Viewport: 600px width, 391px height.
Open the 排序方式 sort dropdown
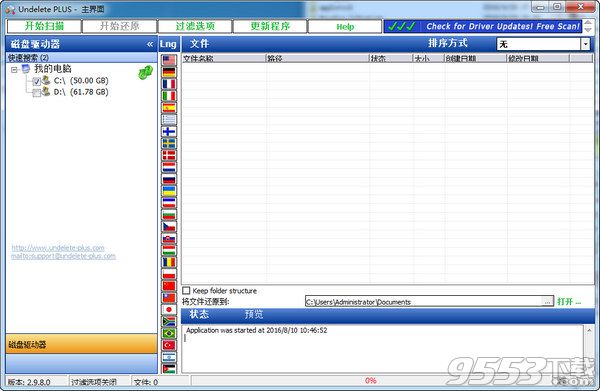[585, 44]
